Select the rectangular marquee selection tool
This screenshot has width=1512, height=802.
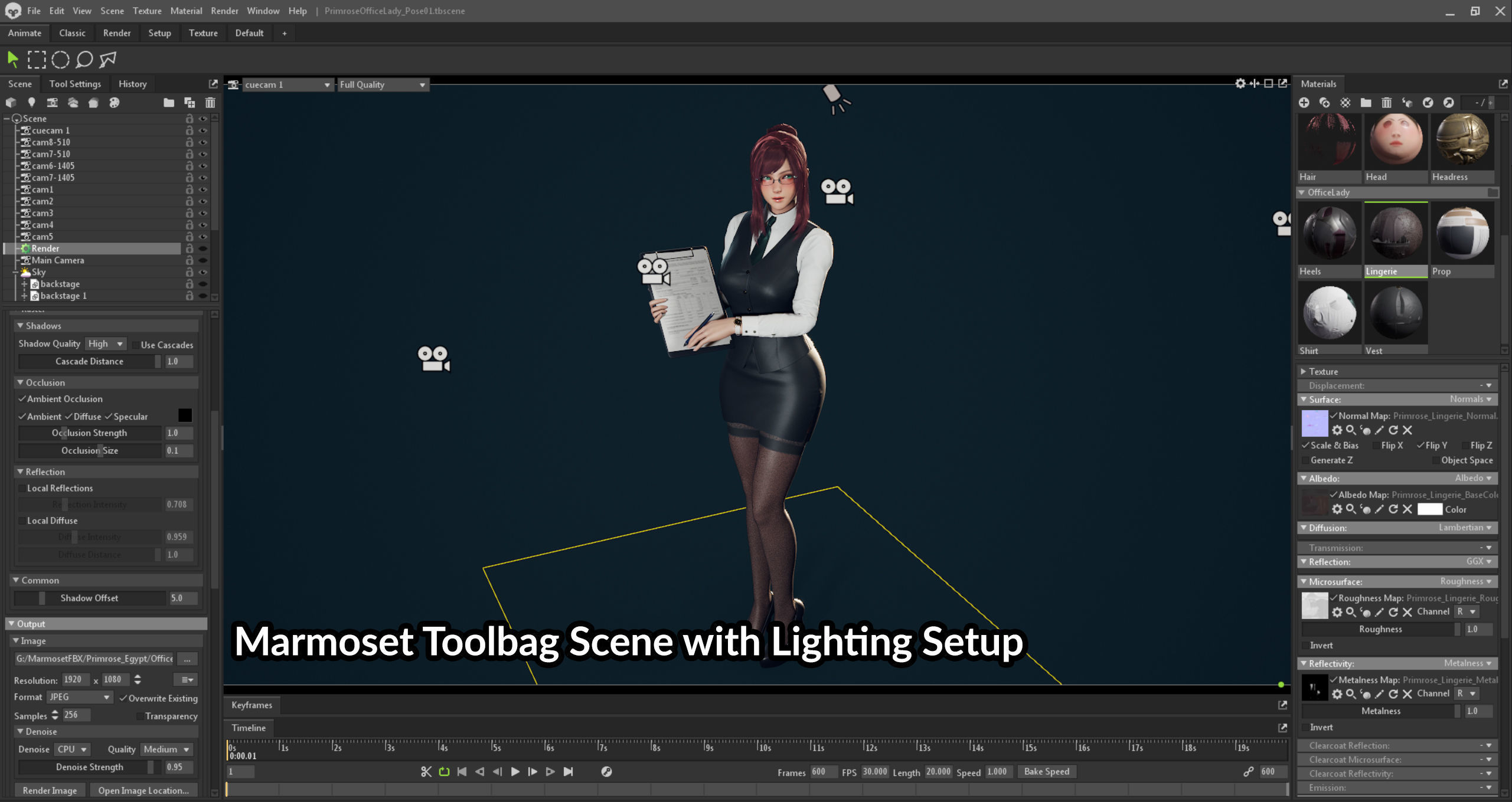(x=36, y=60)
